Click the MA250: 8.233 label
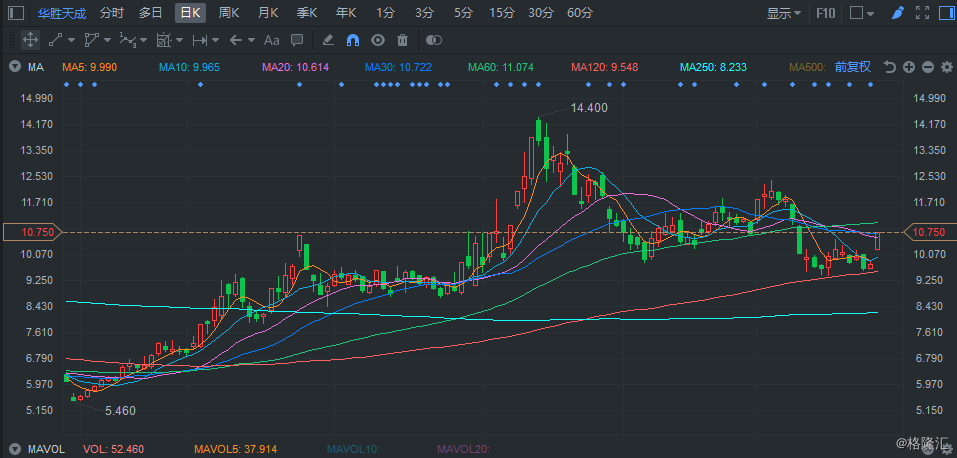The width and height of the screenshot is (957, 458). (713, 67)
